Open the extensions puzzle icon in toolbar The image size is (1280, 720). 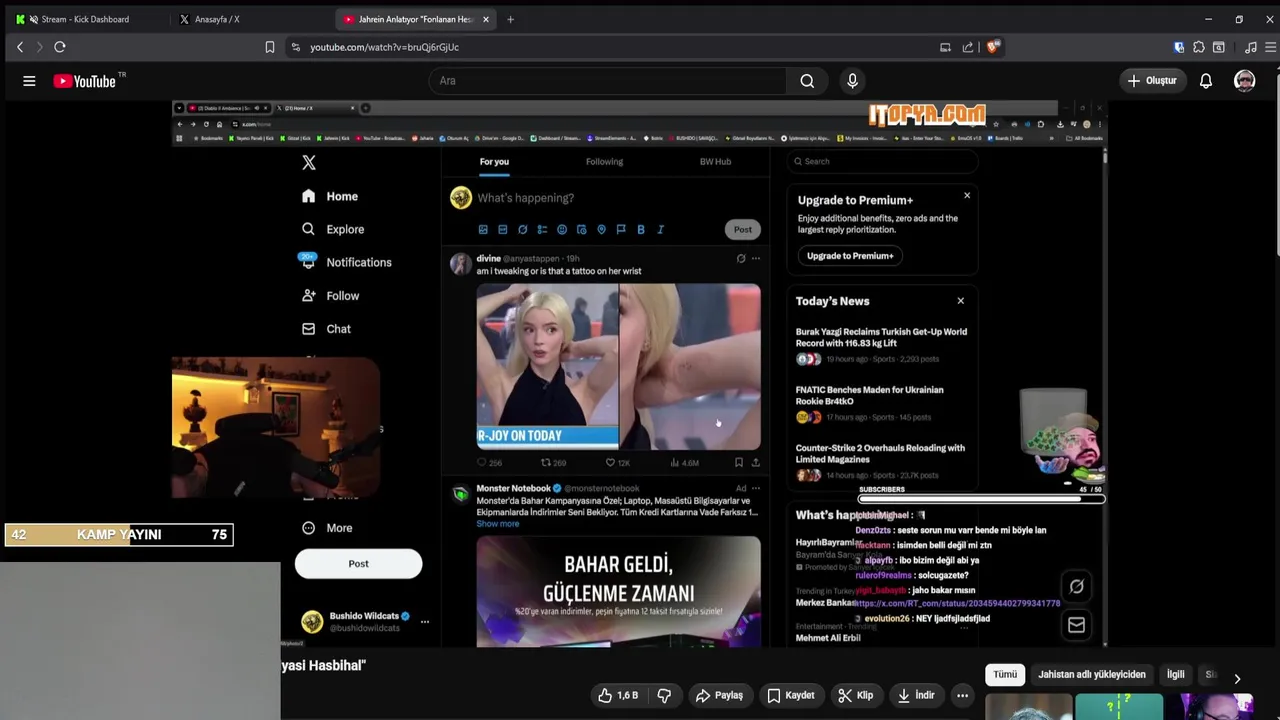(1199, 47)
